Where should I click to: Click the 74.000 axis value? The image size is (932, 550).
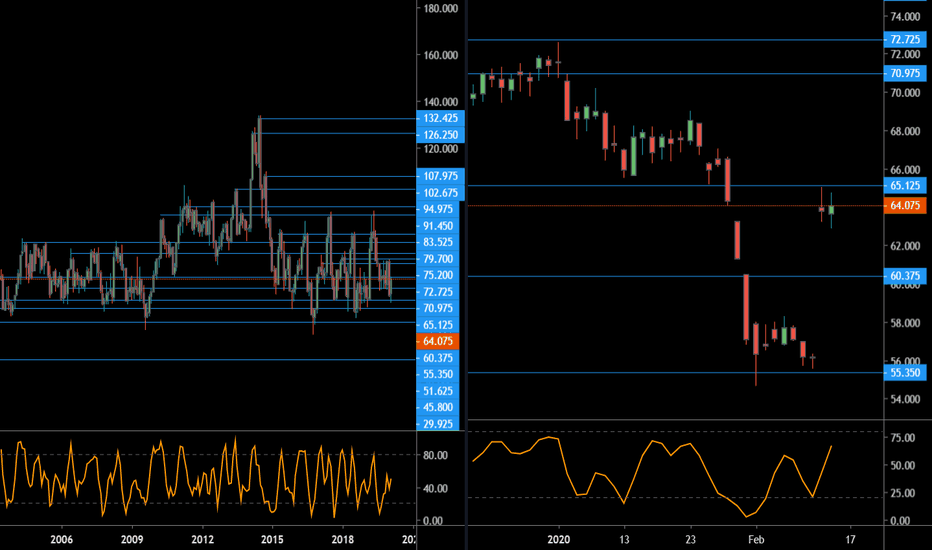pos(905,17)
